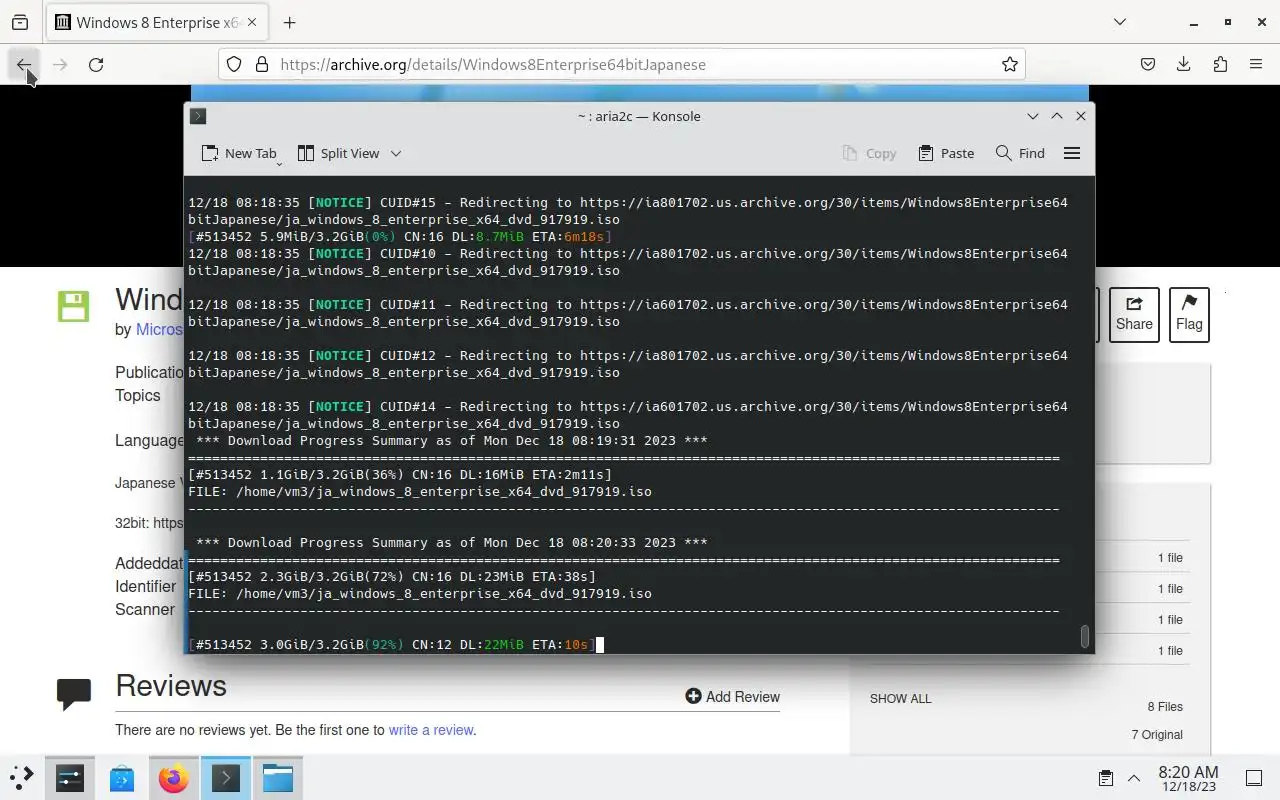Click Share button on archive page
The width and height of the screenshot is (1280, 800).
tap(1134, 315)
